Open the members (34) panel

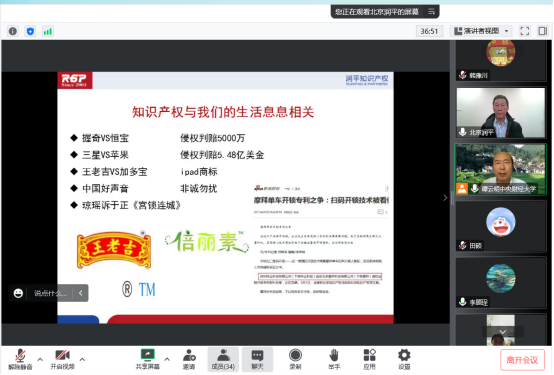[223, 359]
